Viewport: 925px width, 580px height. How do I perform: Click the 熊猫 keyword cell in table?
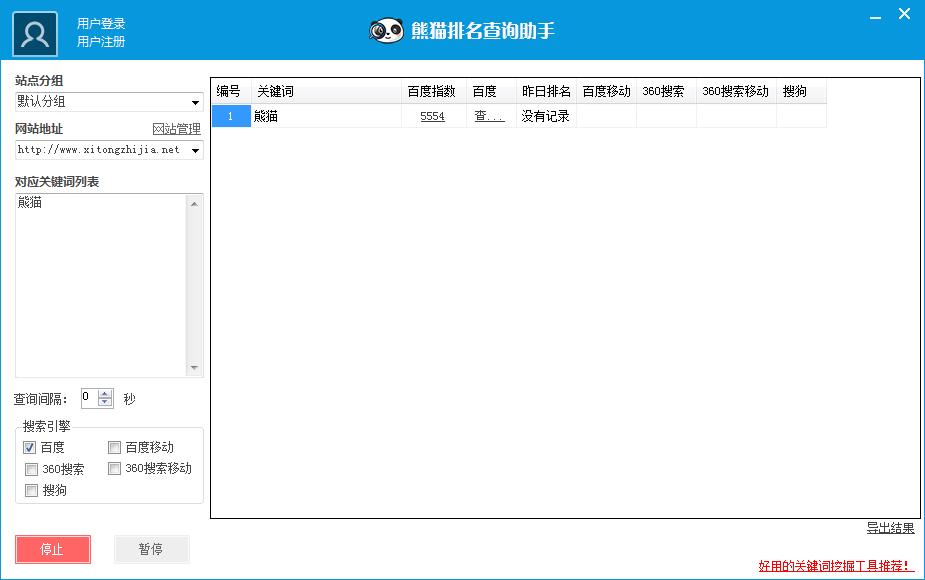point(326,116)
